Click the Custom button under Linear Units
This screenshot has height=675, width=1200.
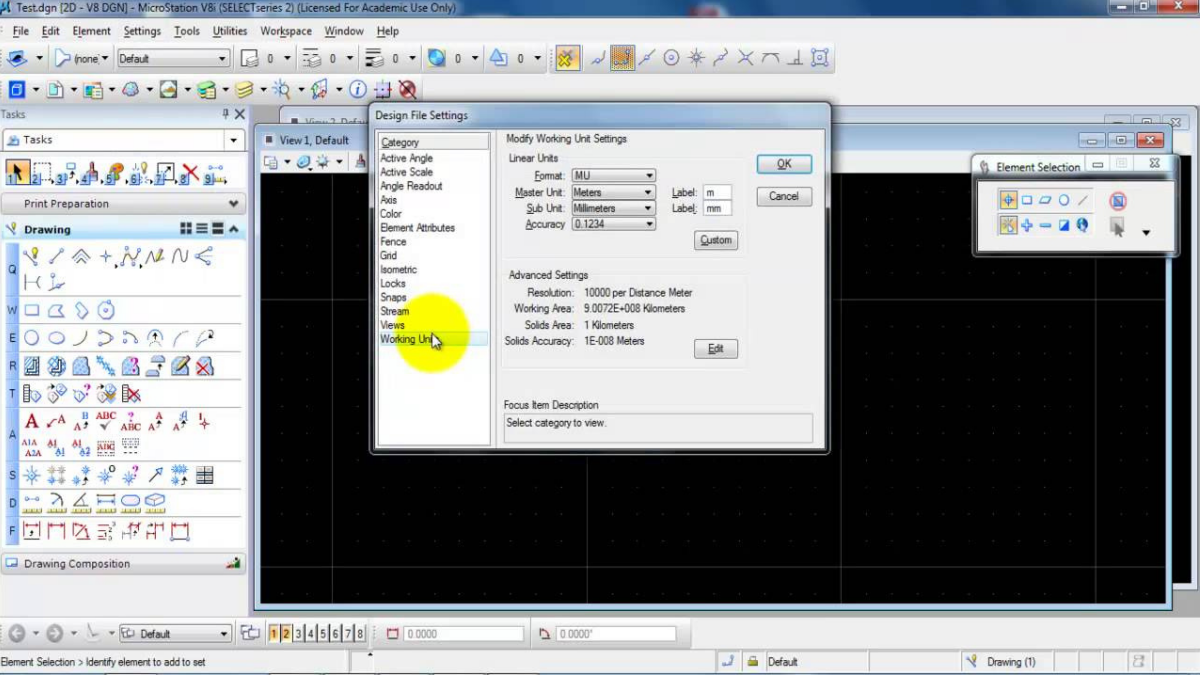coord(715,240)
